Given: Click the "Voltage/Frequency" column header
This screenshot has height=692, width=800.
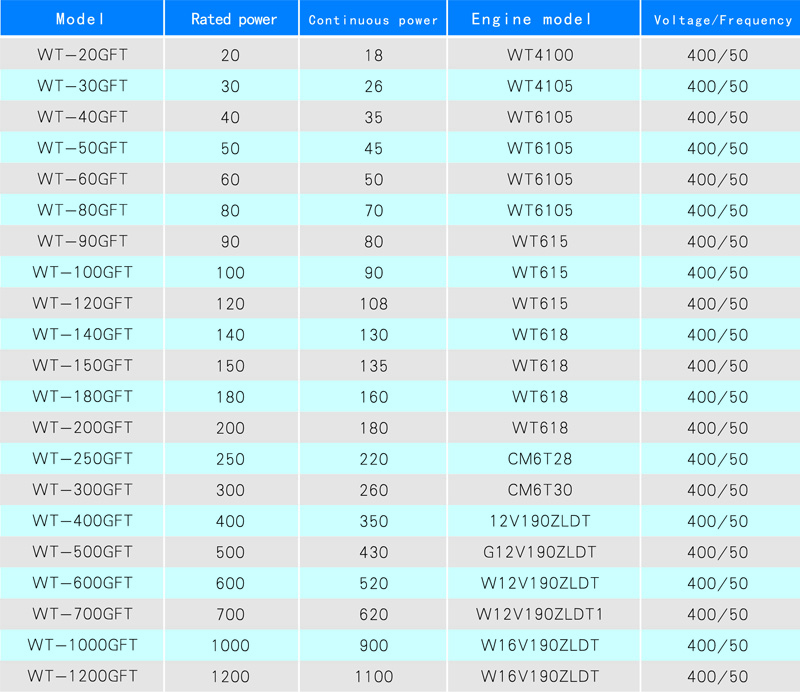Looking at the screenshot, I should (720, 18).
